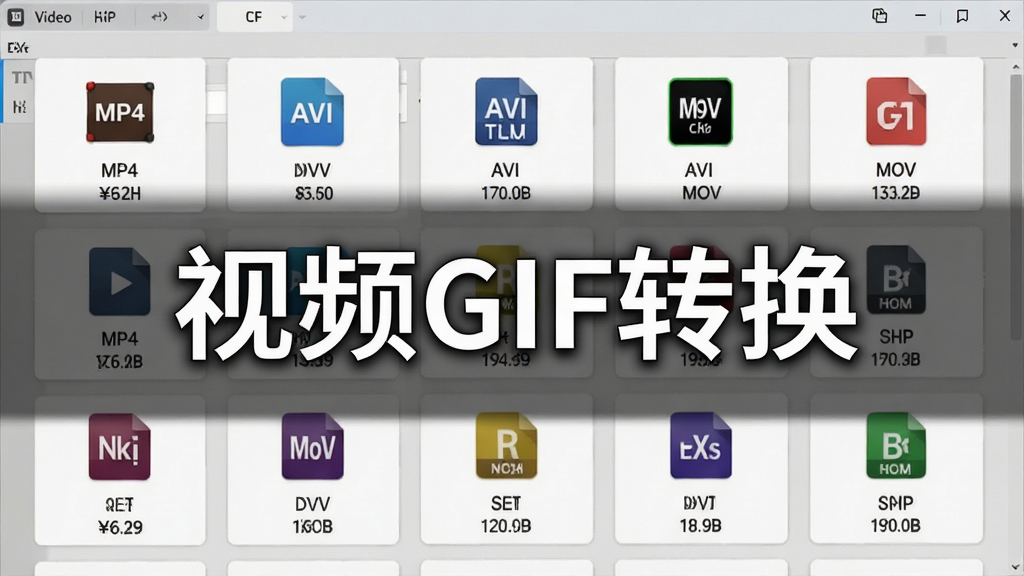Select the green Bt HOM file icon

(x=896, y=446)
